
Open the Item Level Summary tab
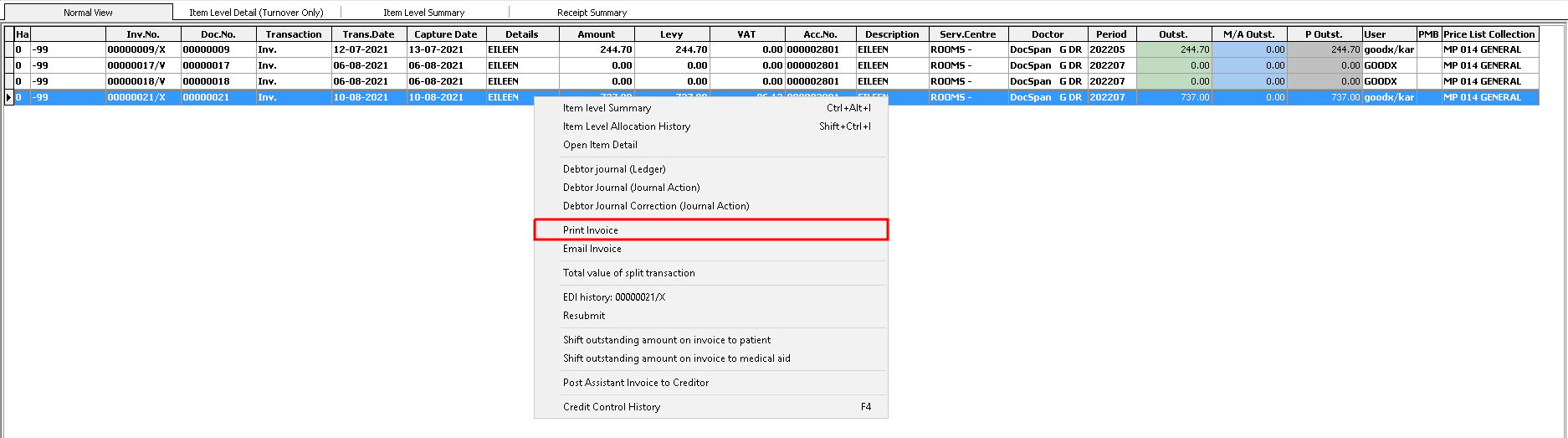(x=423, y=13)
